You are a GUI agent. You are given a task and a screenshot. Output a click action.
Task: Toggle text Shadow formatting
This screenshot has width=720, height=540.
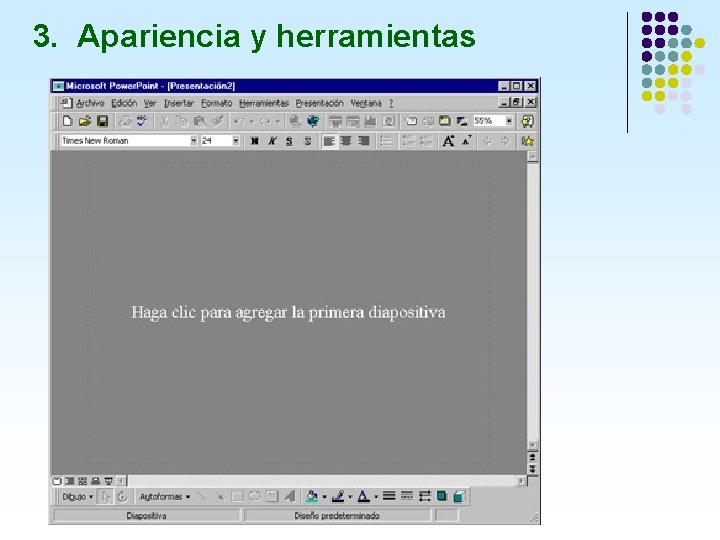[x=308, y=141]
